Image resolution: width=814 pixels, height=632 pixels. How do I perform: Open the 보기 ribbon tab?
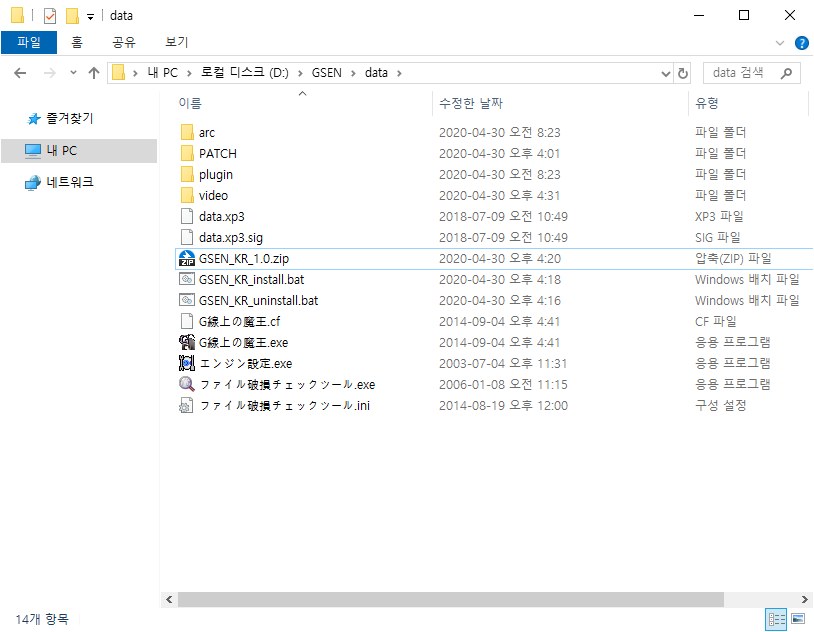[177, 42]
